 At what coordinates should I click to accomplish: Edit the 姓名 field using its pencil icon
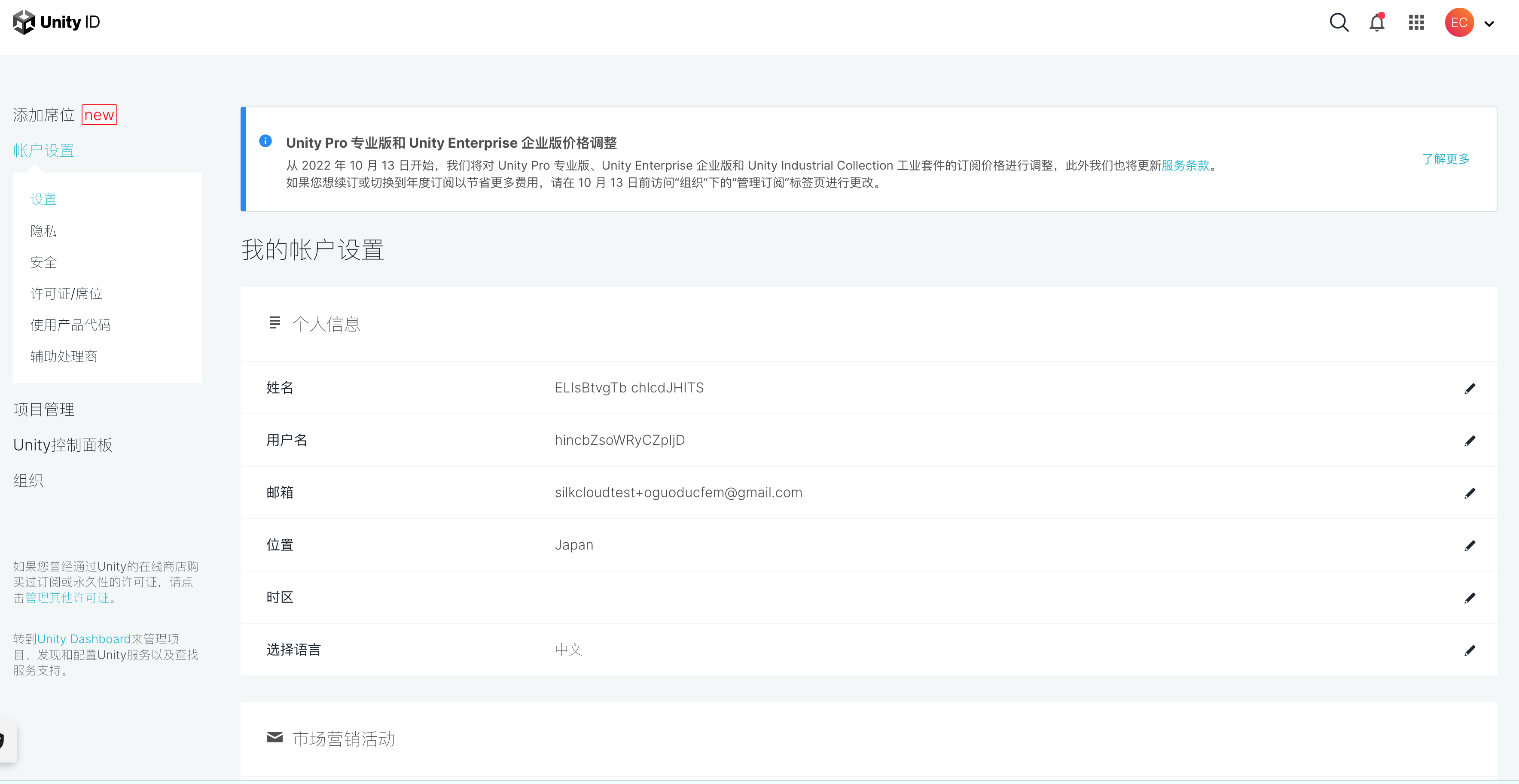coord(1470,387)
